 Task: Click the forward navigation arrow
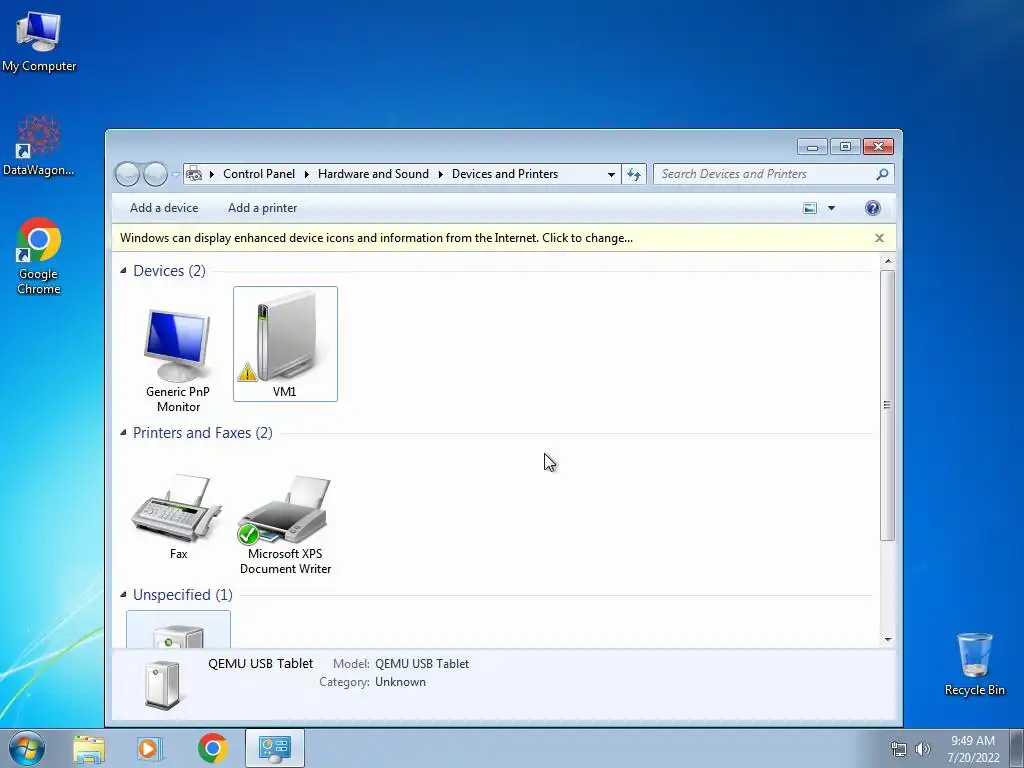(155, 174)
